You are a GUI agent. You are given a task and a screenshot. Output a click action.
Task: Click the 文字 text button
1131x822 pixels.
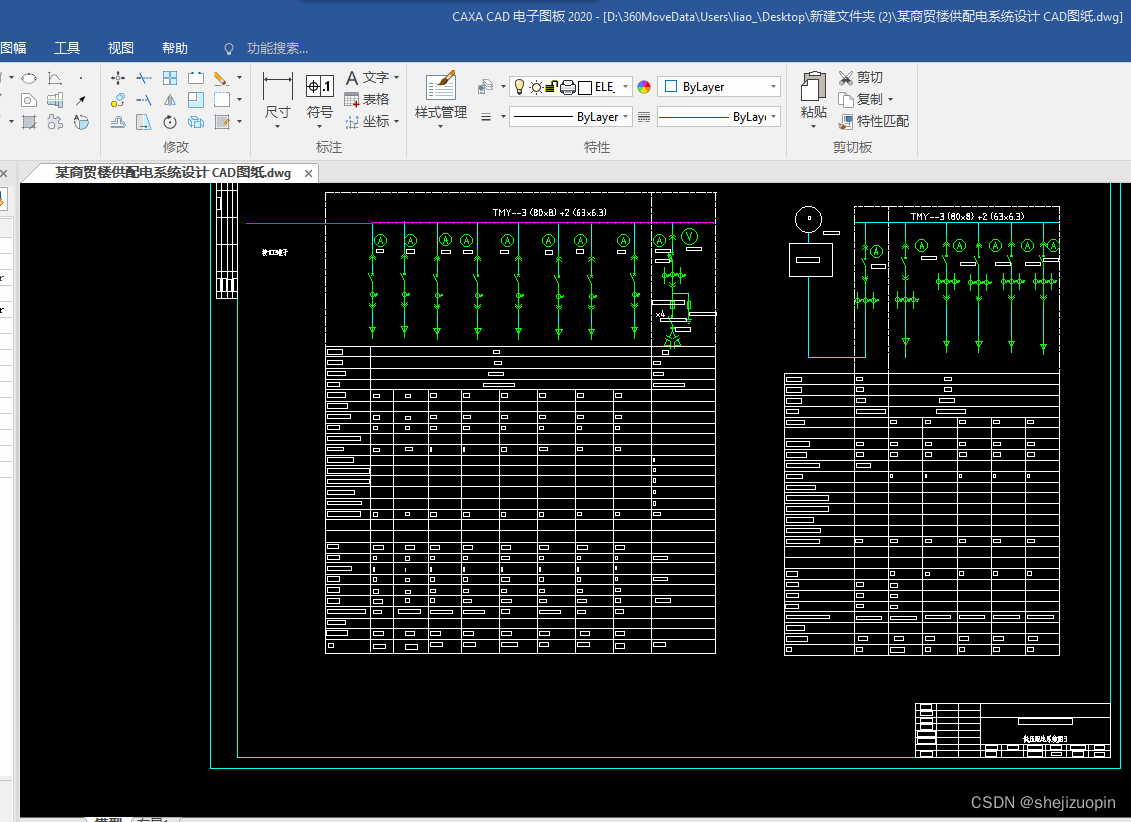368,77
